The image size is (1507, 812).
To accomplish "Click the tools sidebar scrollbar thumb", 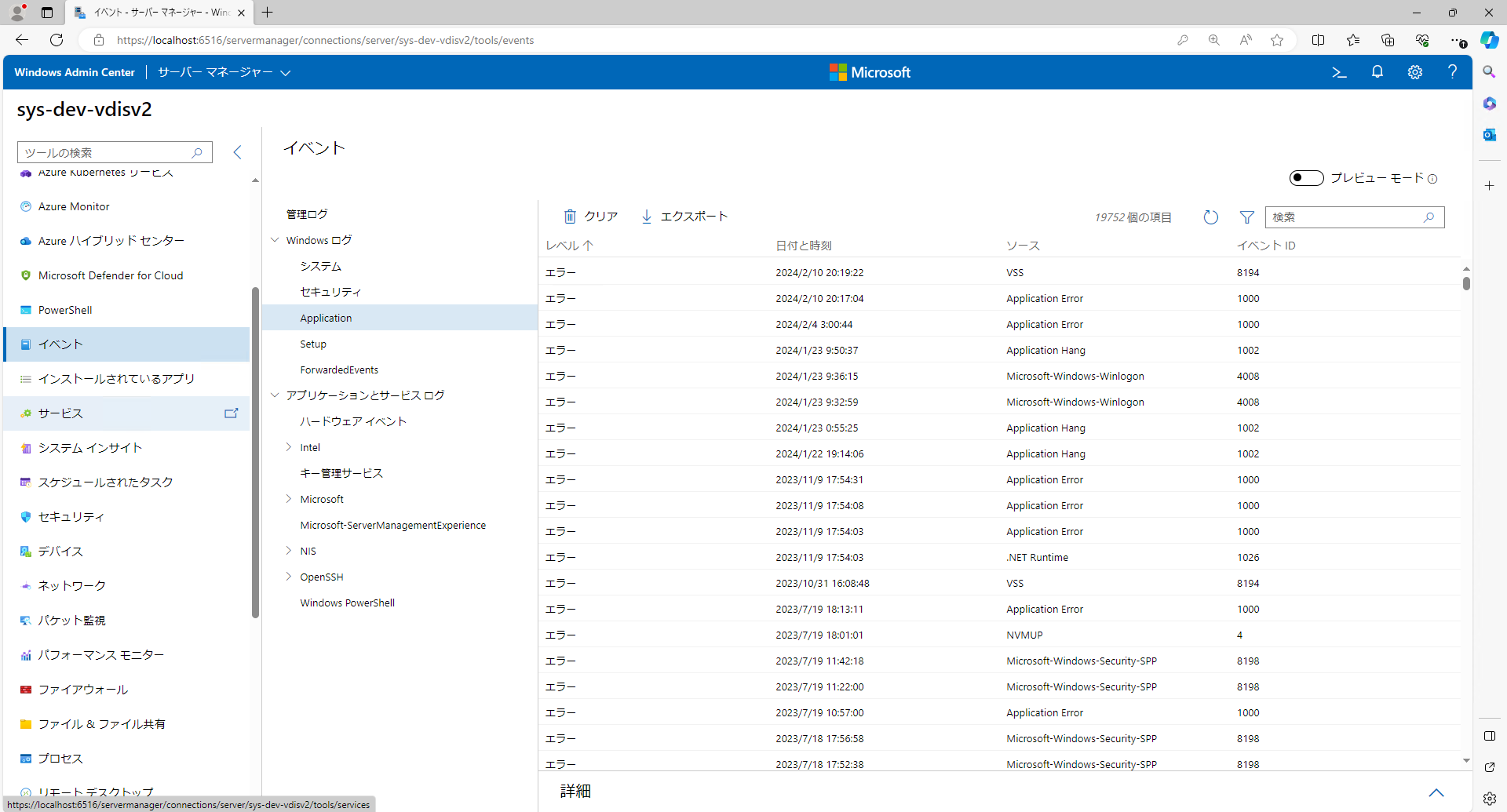I will click(x=255, y=452).
